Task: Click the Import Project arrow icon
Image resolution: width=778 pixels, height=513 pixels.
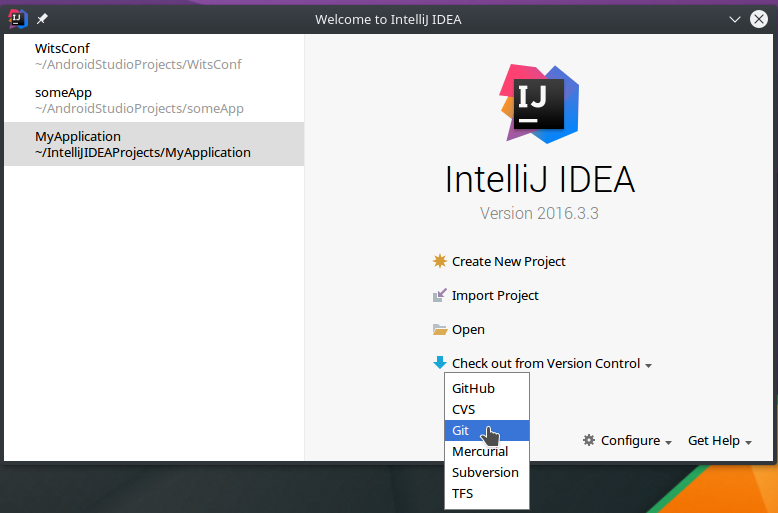Action: pos(440,295)
